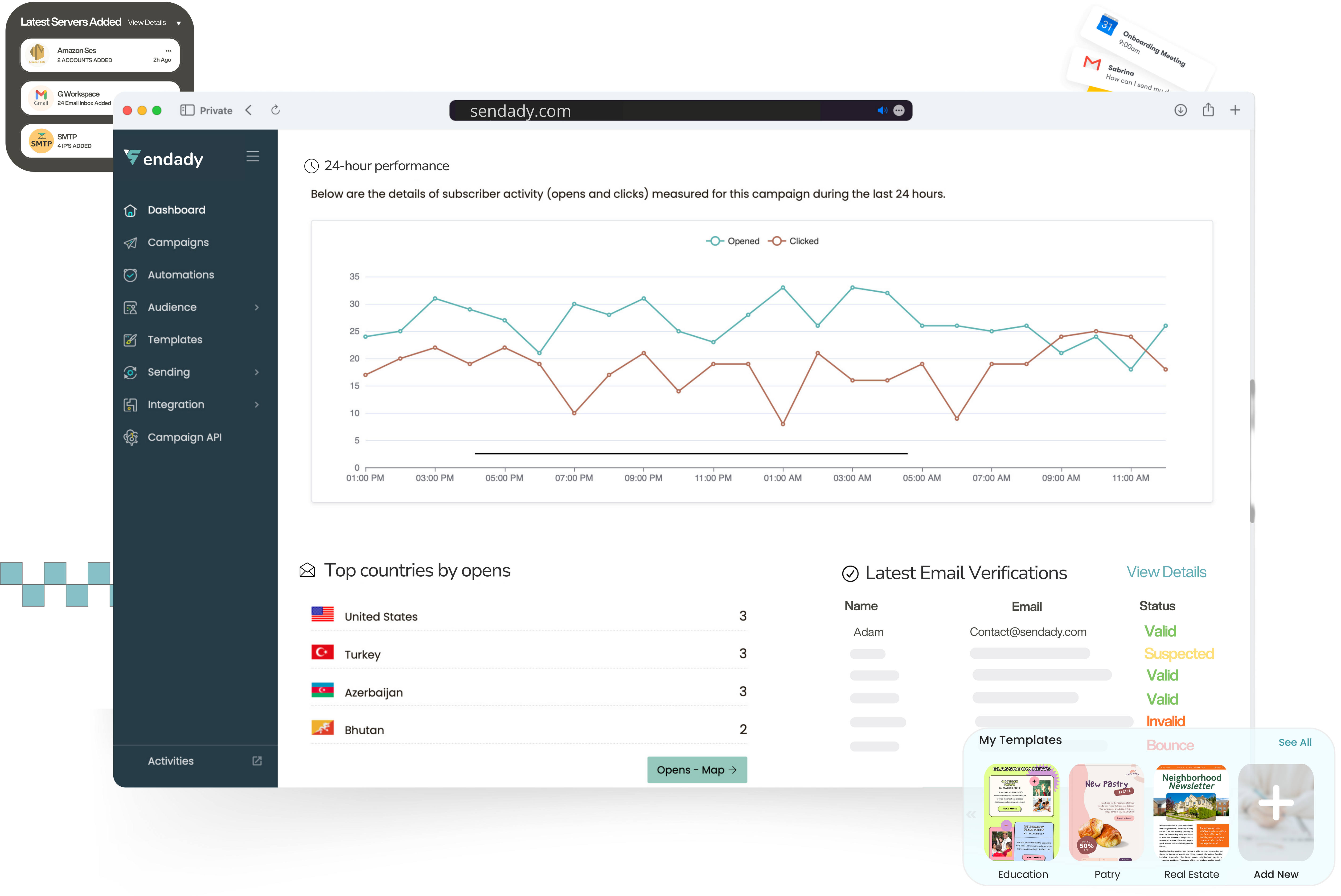The image size is (1341, 896).
Task: Open View Details for Email Verifications
Action: coord(1166,572)
